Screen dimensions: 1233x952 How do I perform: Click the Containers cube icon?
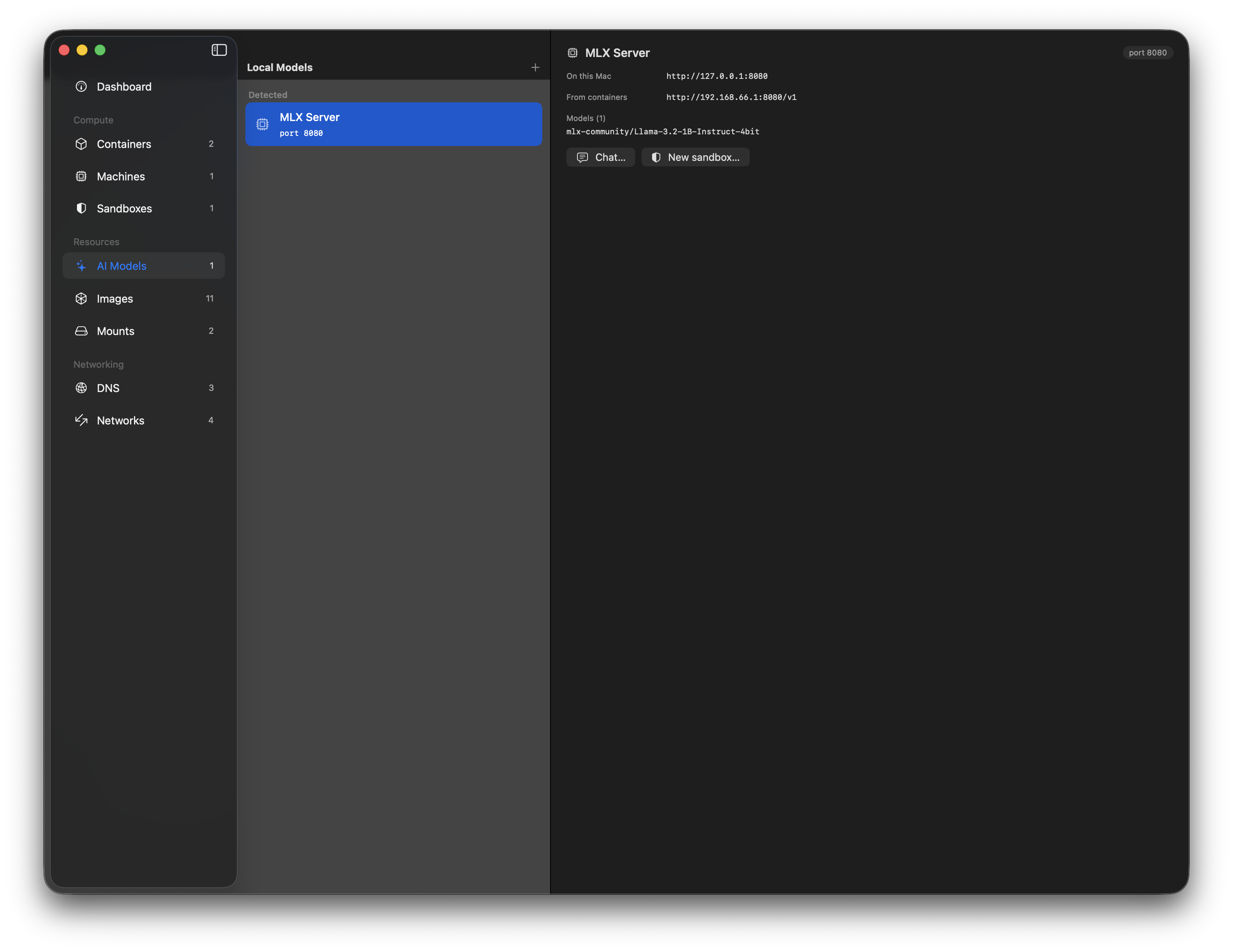[x=81, y=144]
